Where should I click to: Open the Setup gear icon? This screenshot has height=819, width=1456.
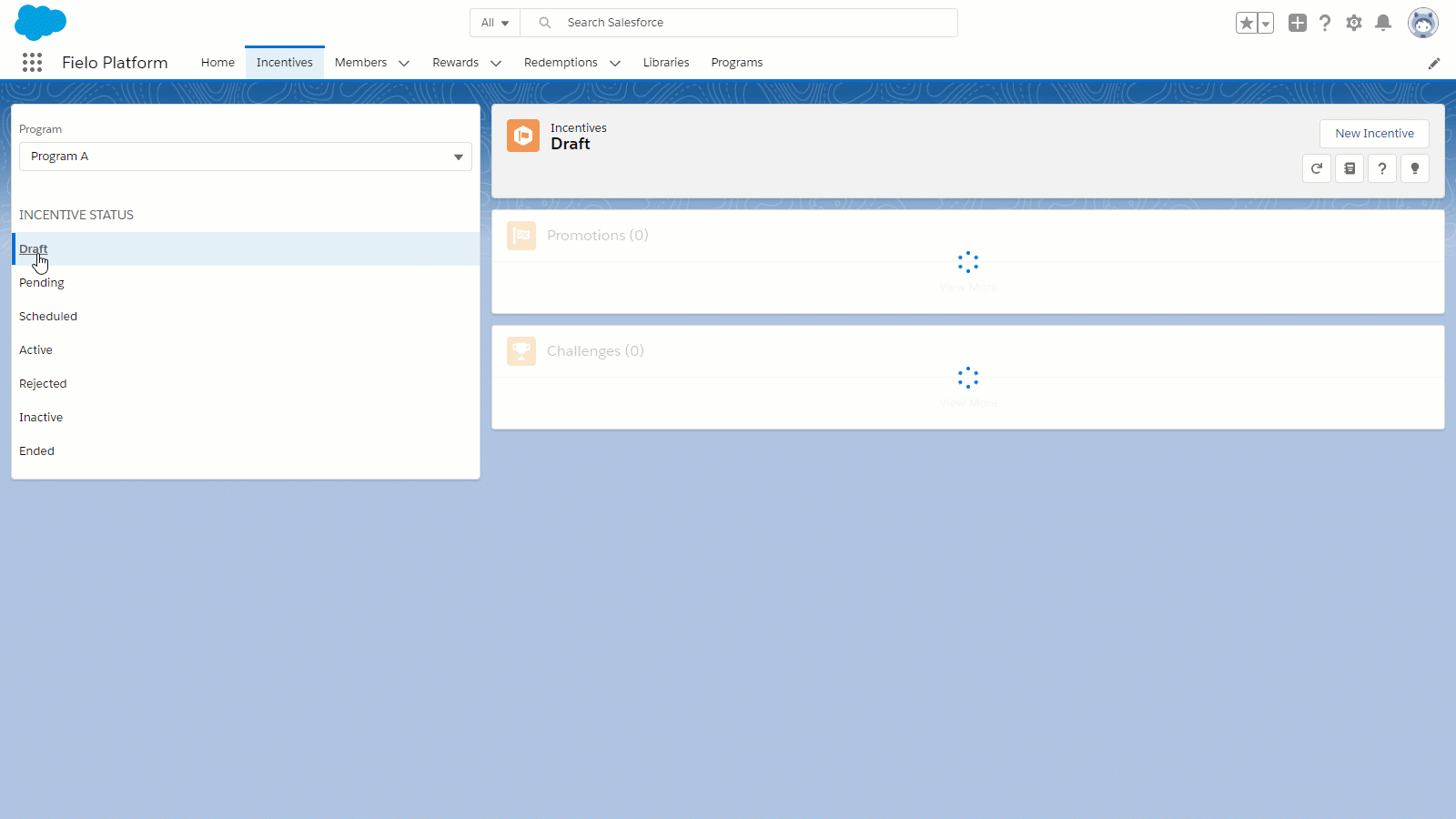pos(1354,23)
